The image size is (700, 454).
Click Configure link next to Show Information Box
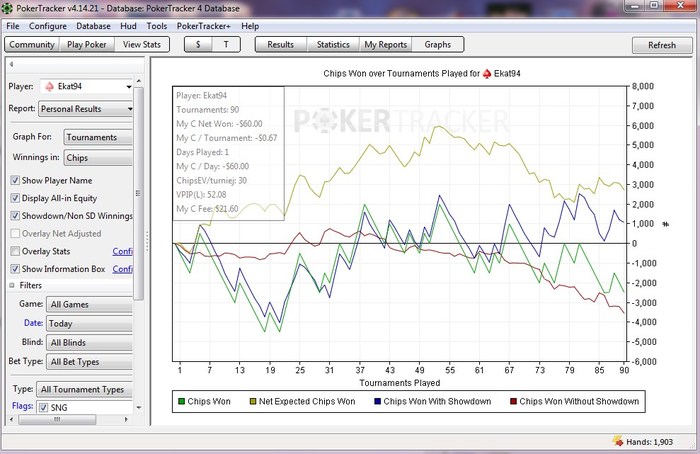tap(123, 269)
